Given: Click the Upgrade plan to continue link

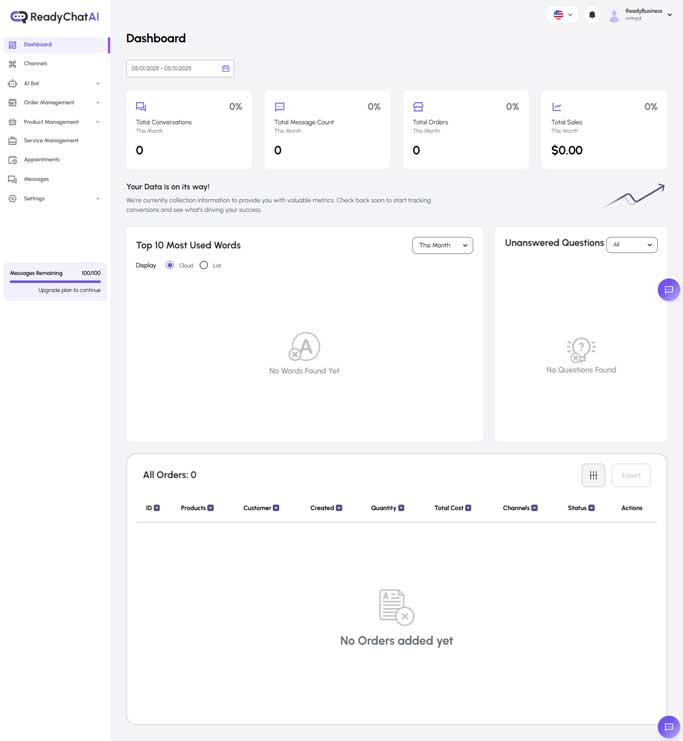Looking at the screenshot, I should pyautogui.click(x=69, y=290).
